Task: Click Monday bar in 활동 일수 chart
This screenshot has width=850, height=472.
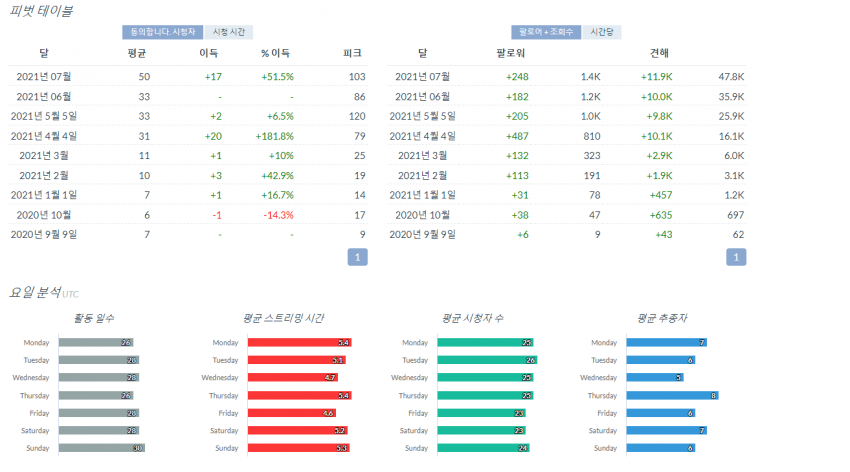Action: pos(96,342)
